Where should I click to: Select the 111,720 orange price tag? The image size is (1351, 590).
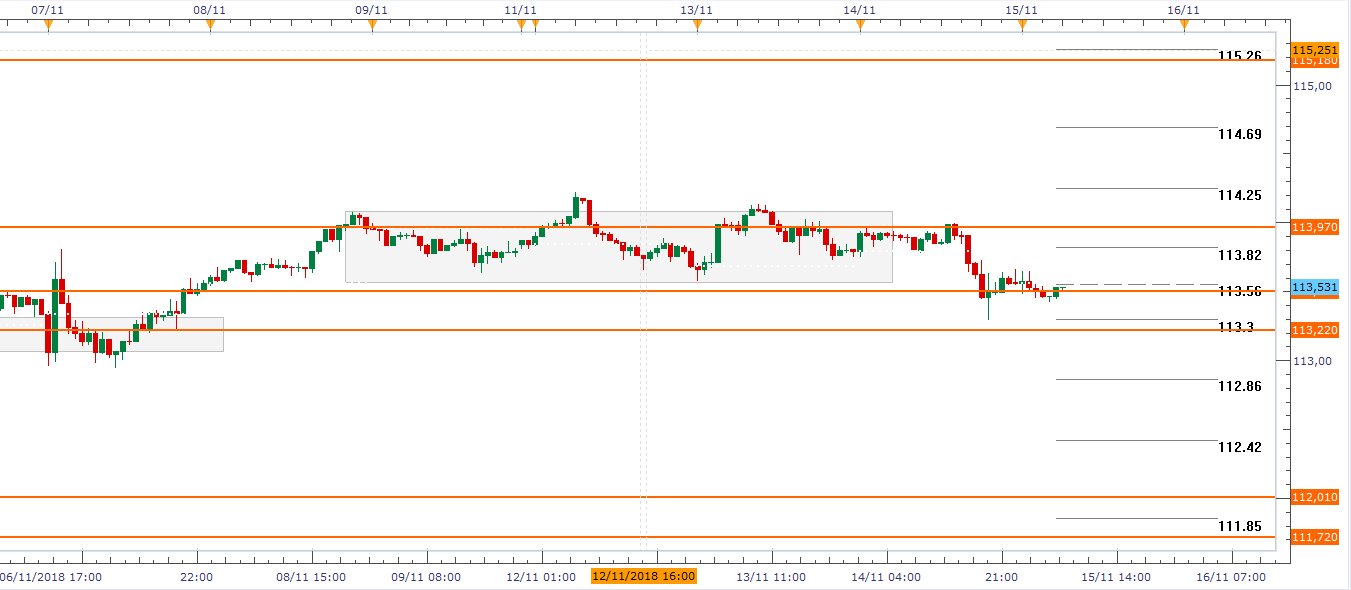[1314, 538]
